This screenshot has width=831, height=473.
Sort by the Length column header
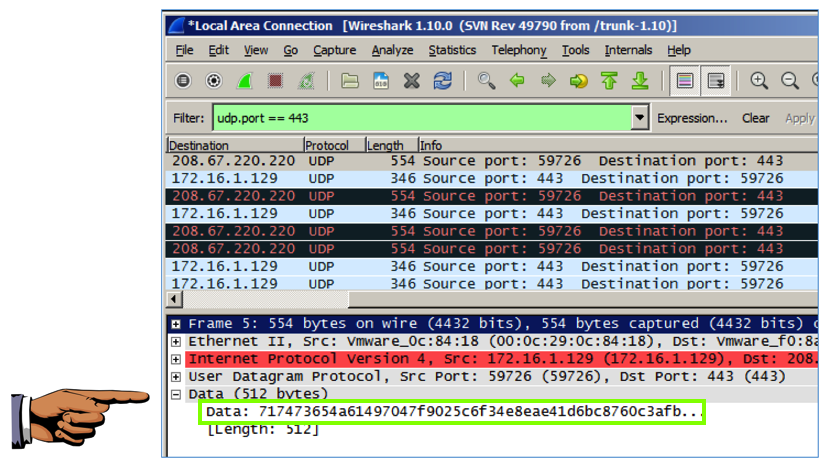392,145
